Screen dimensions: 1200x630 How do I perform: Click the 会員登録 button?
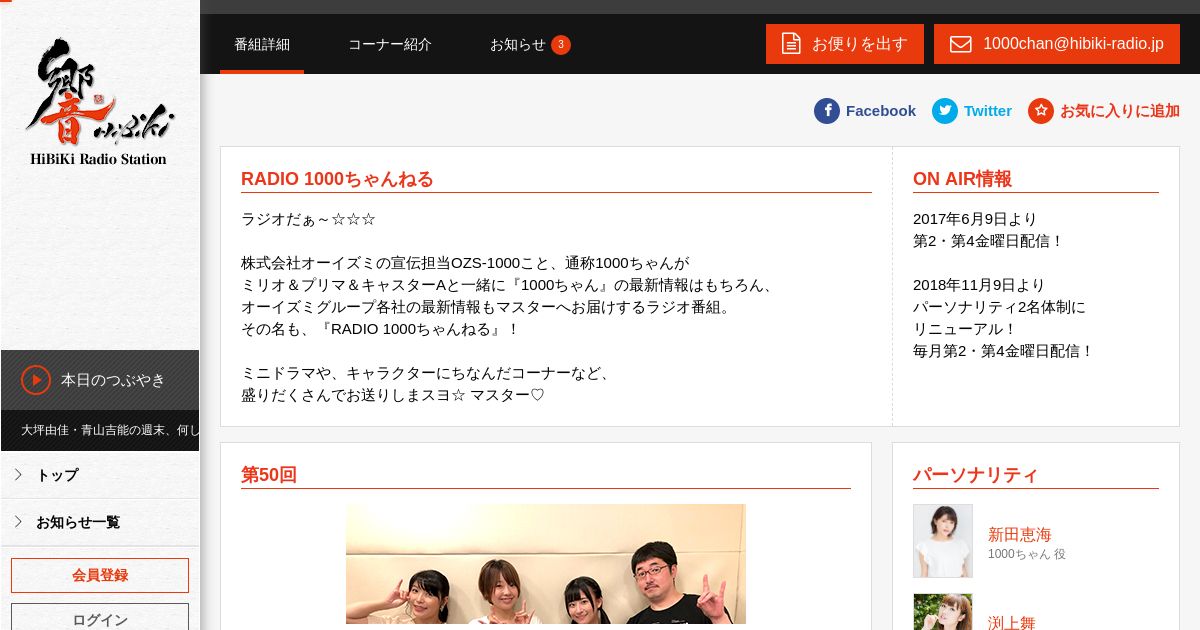tap(100, 575)
